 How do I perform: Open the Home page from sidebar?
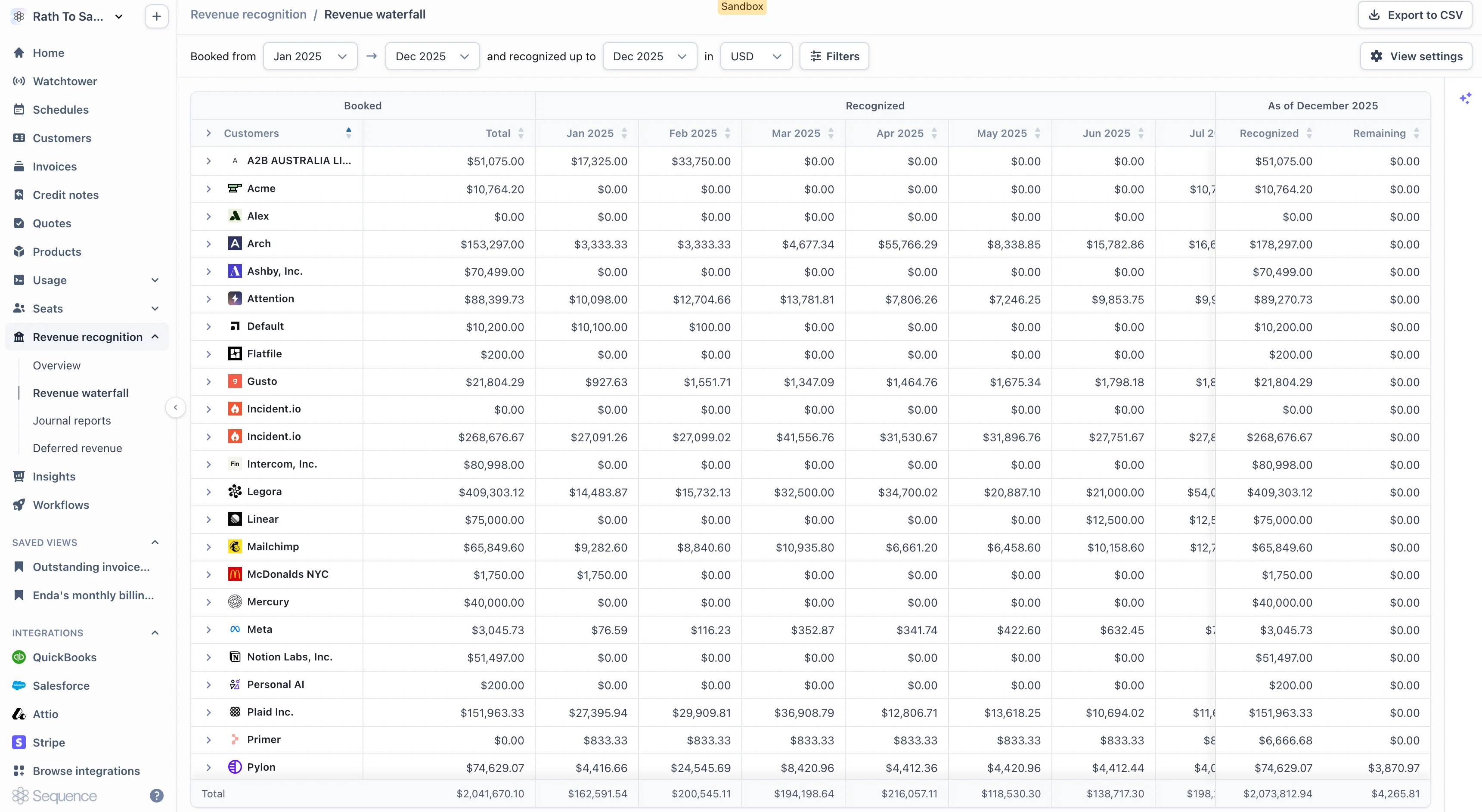pos(48,53)
